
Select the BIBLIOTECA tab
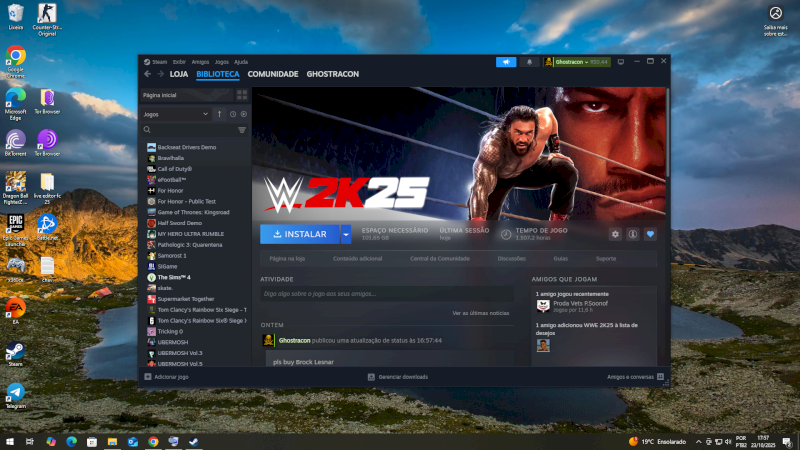(218, 74)
